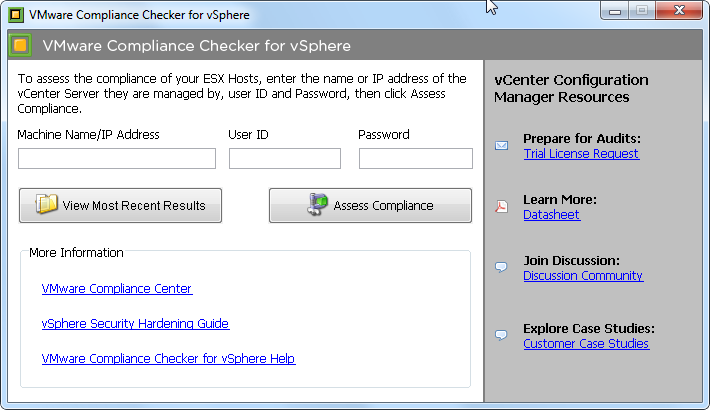Screen dimensions: 710x410
Task: Open the Trial License Request link
Action: point(581,154)
